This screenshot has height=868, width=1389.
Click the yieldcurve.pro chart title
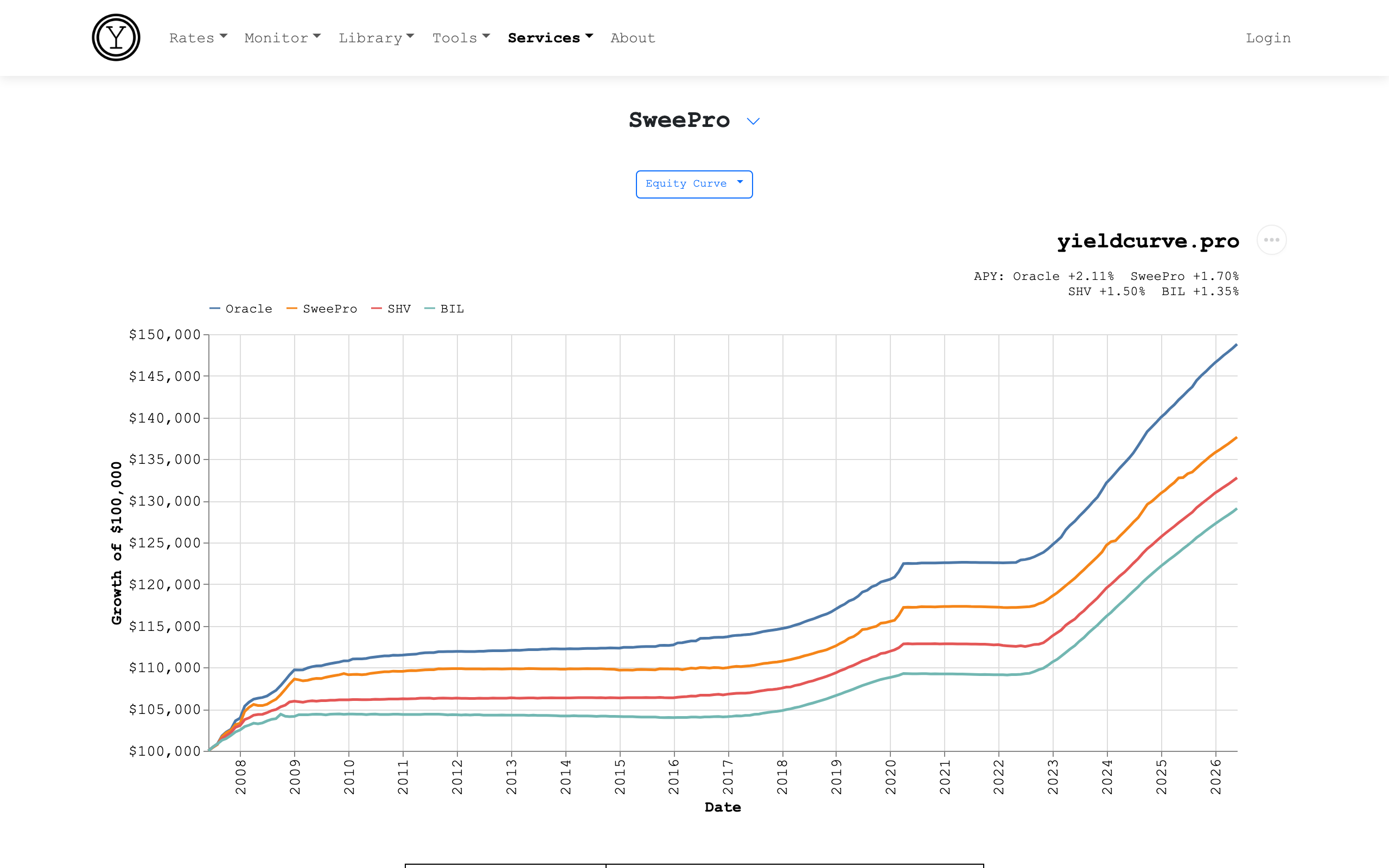tap(1148, 240)
